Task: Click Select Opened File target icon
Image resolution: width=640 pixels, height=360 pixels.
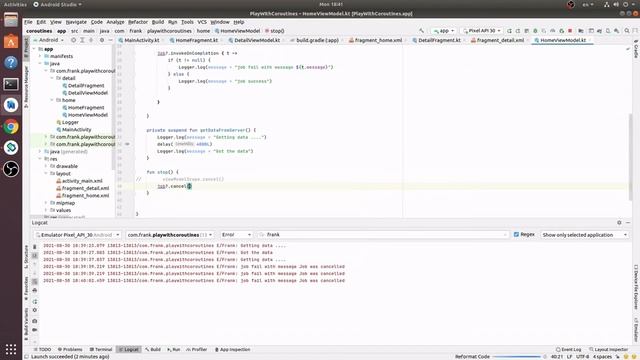Action: tap(73, 40)
